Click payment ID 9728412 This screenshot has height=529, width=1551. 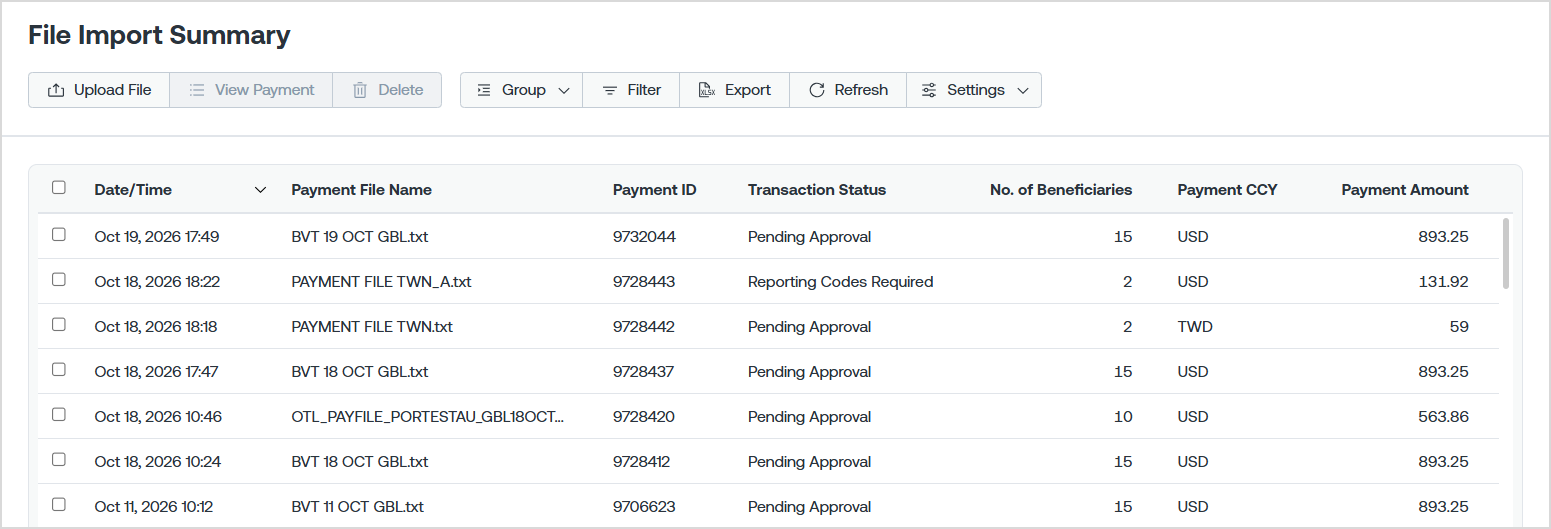(642, 462)
